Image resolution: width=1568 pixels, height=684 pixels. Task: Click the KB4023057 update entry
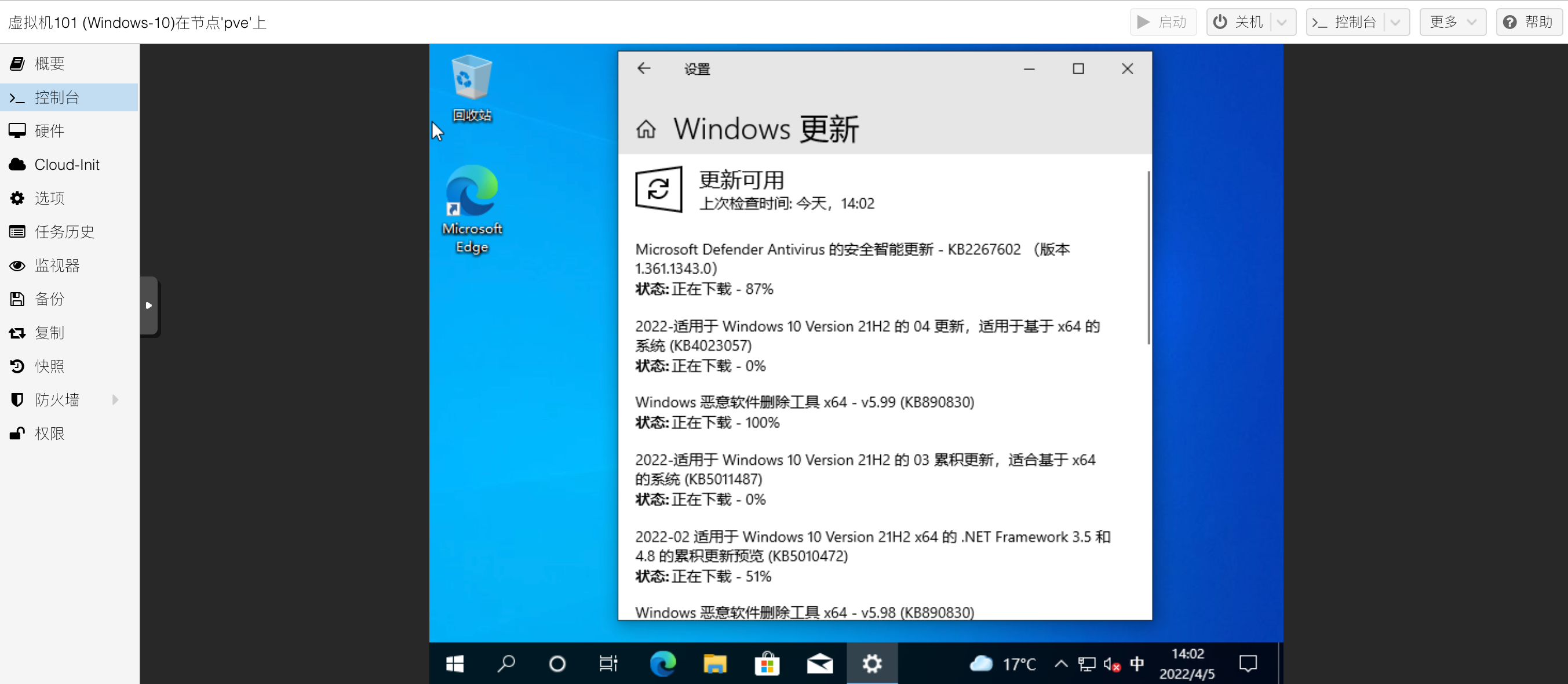coord(867,345)
